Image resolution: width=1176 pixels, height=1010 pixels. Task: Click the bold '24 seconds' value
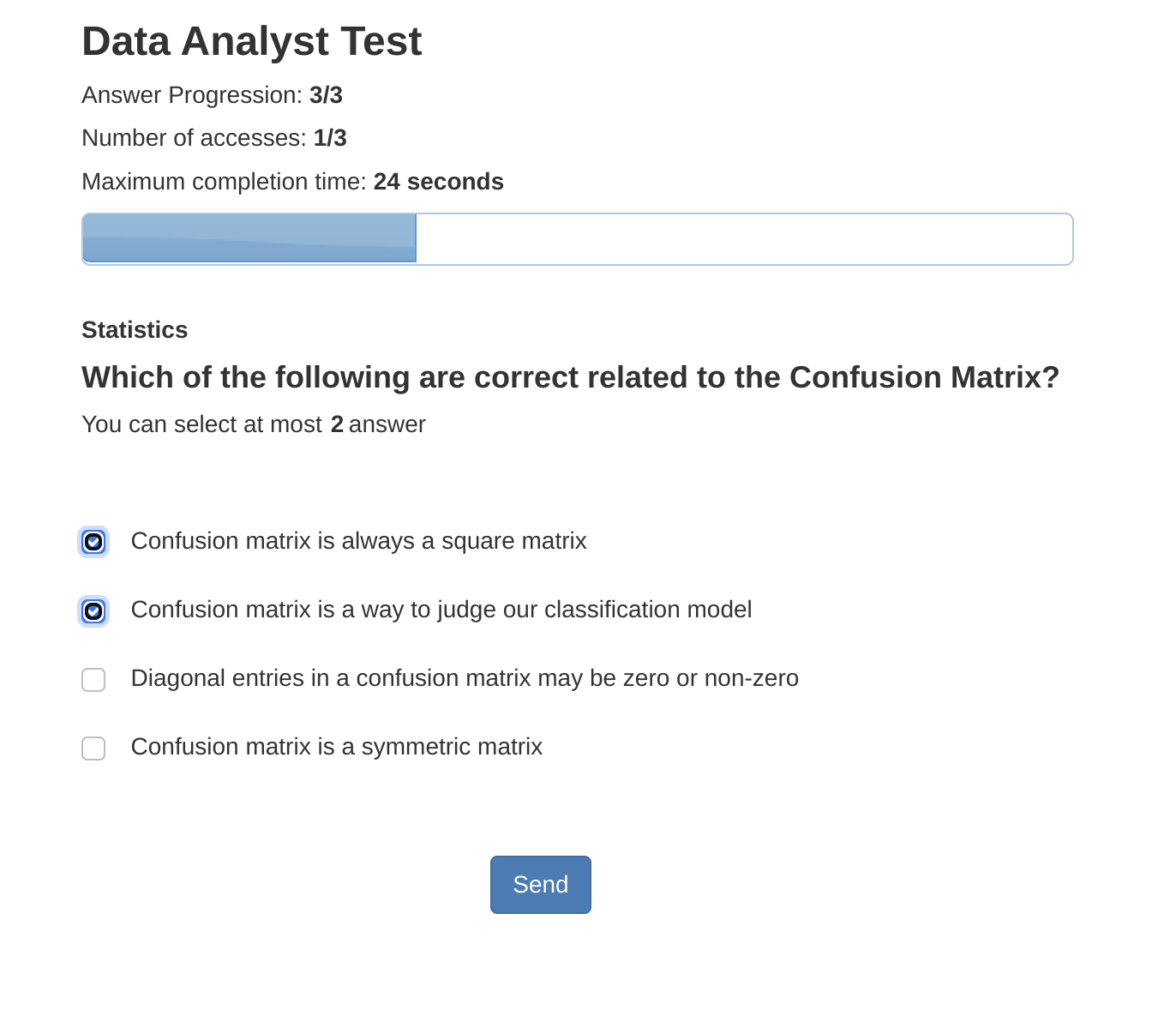(438, 182)
